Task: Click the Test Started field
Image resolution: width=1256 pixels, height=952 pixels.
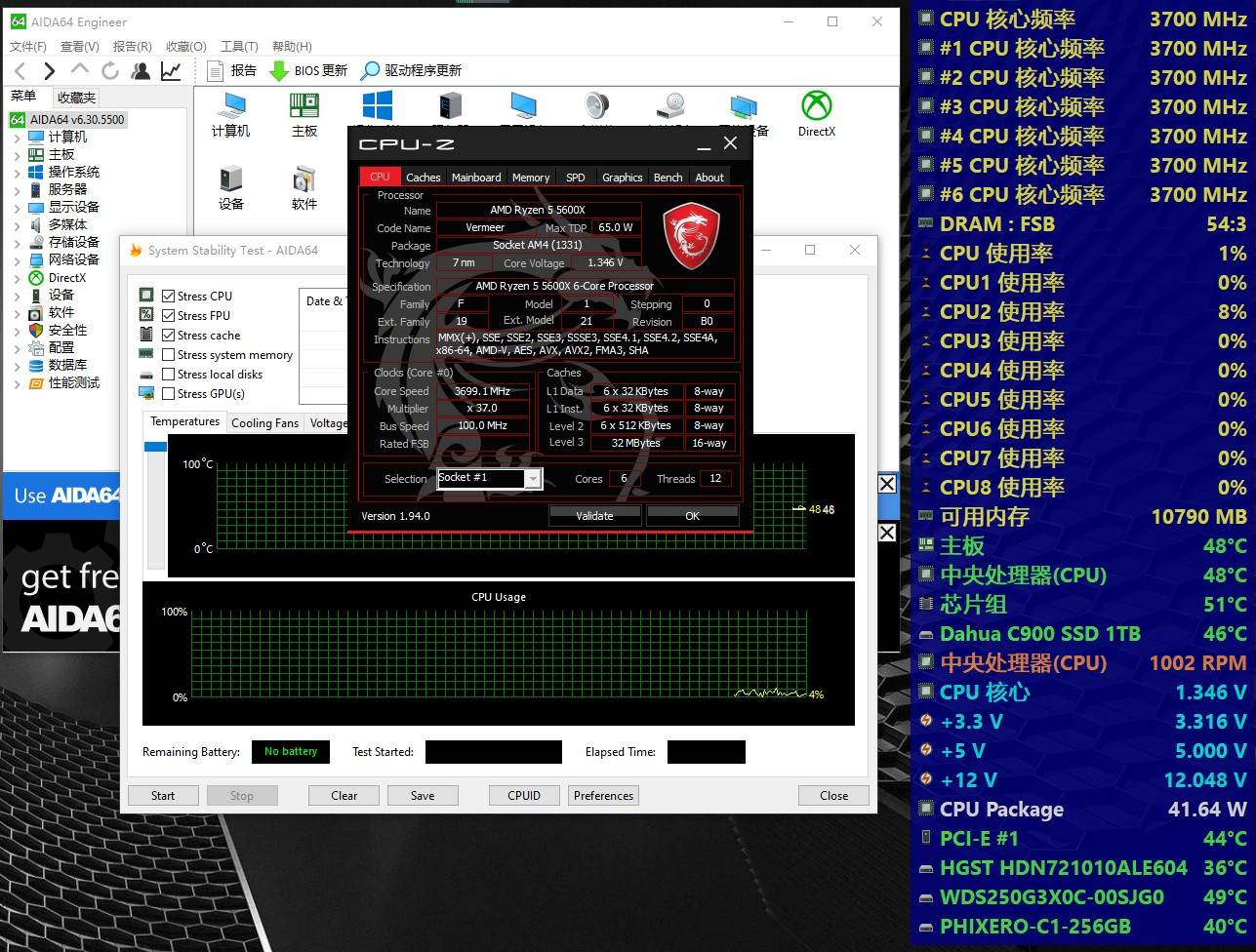Action: pyautogui.click(x=494, y=752)
